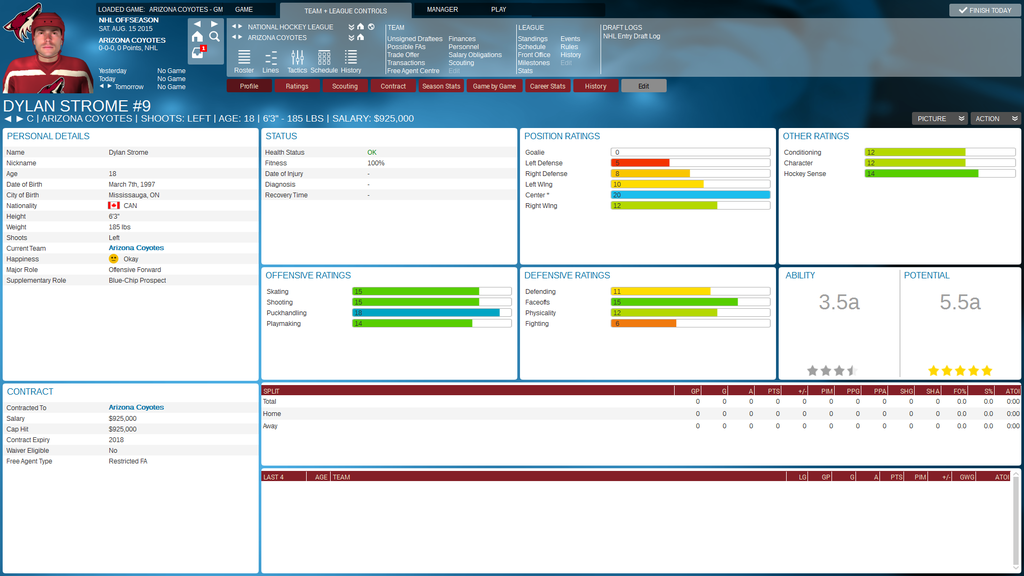The width and height of the screenshot is (1024, 576).
Task: Open the PICTURE dropdown
Action: click(939, 119)
